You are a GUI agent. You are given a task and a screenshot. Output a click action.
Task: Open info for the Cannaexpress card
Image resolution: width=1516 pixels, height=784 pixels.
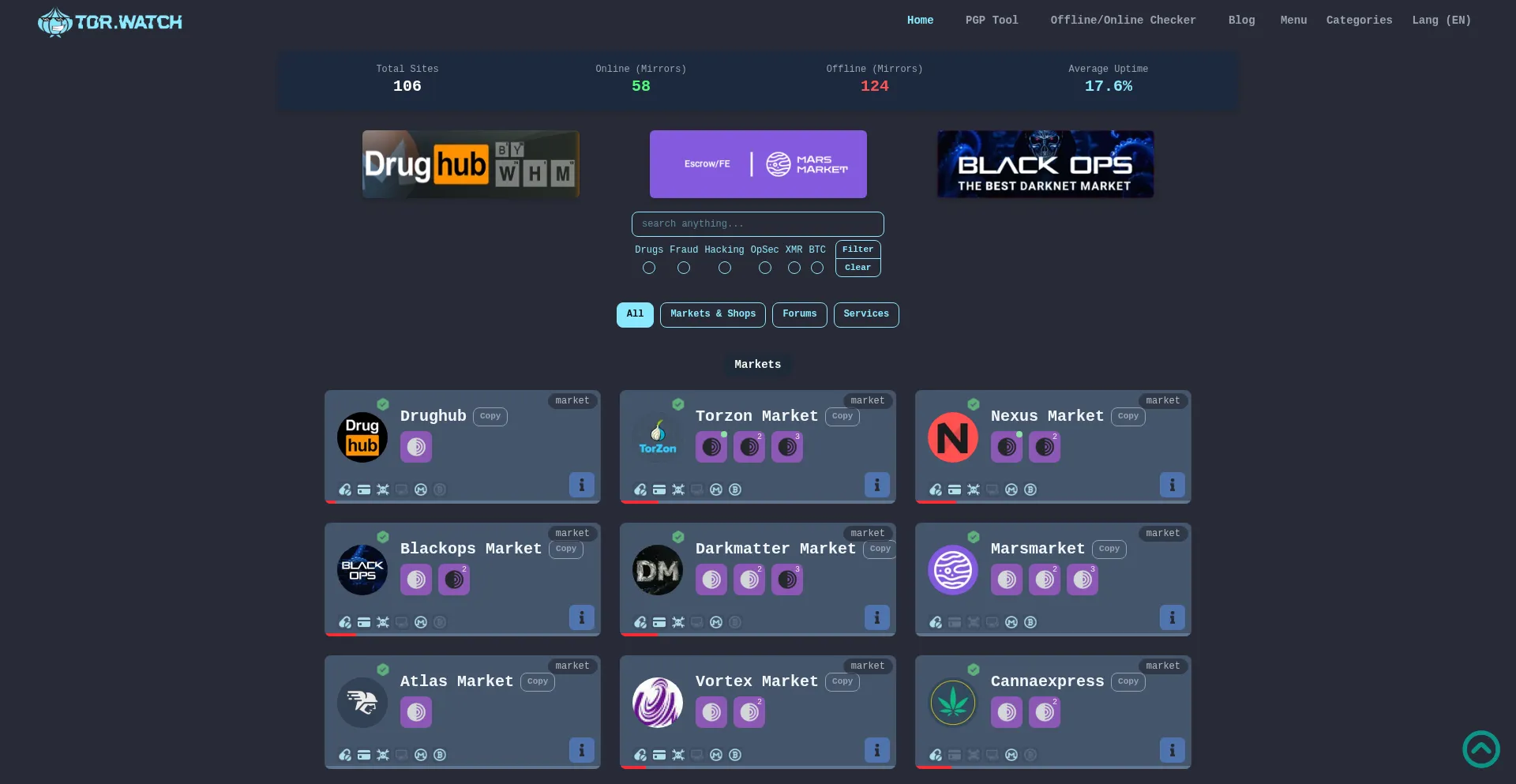click(1172, 750)
